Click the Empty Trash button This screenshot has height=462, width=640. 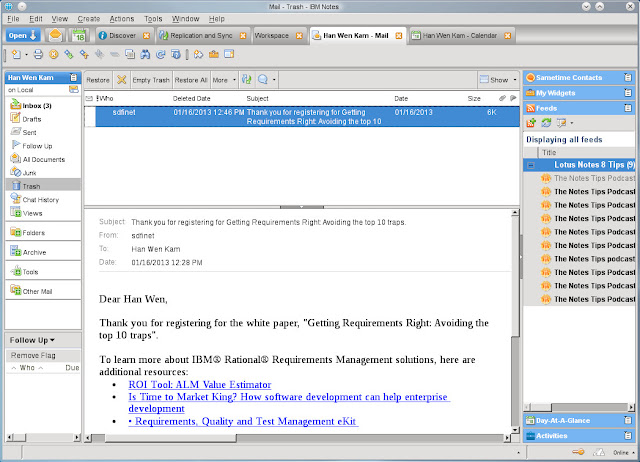click(x=151, y=80)
